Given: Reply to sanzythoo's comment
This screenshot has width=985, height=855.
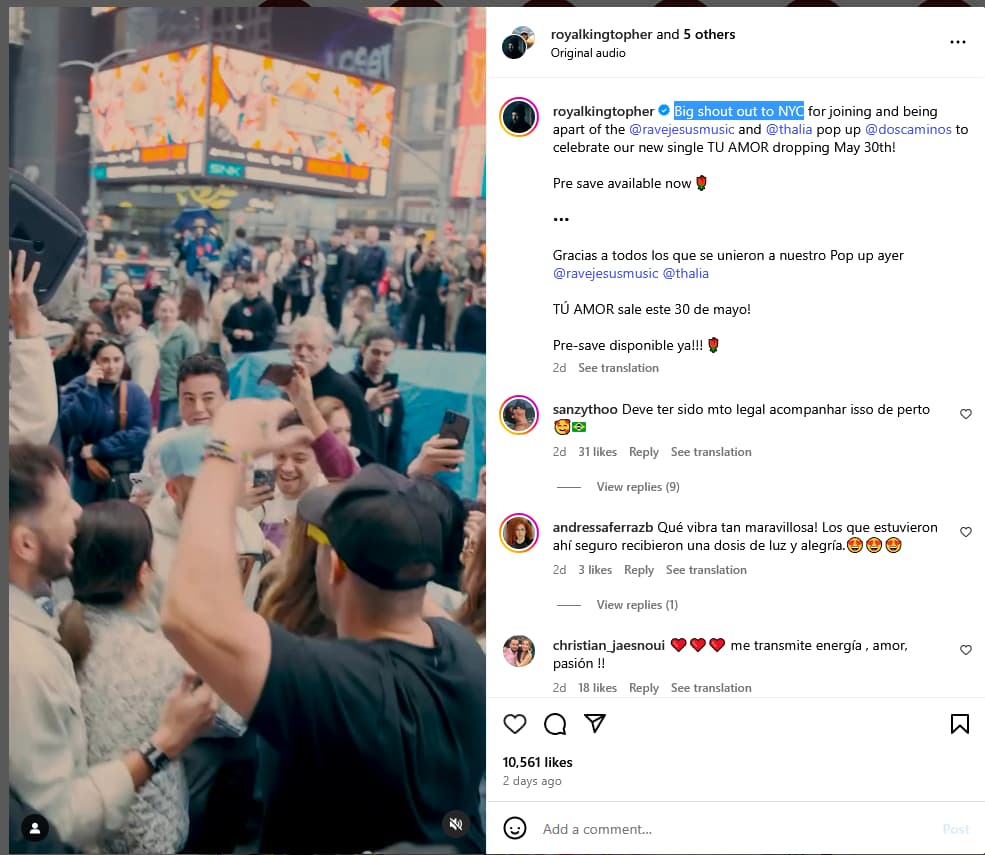Looking at the screenshot, I should tap(643, 452).
